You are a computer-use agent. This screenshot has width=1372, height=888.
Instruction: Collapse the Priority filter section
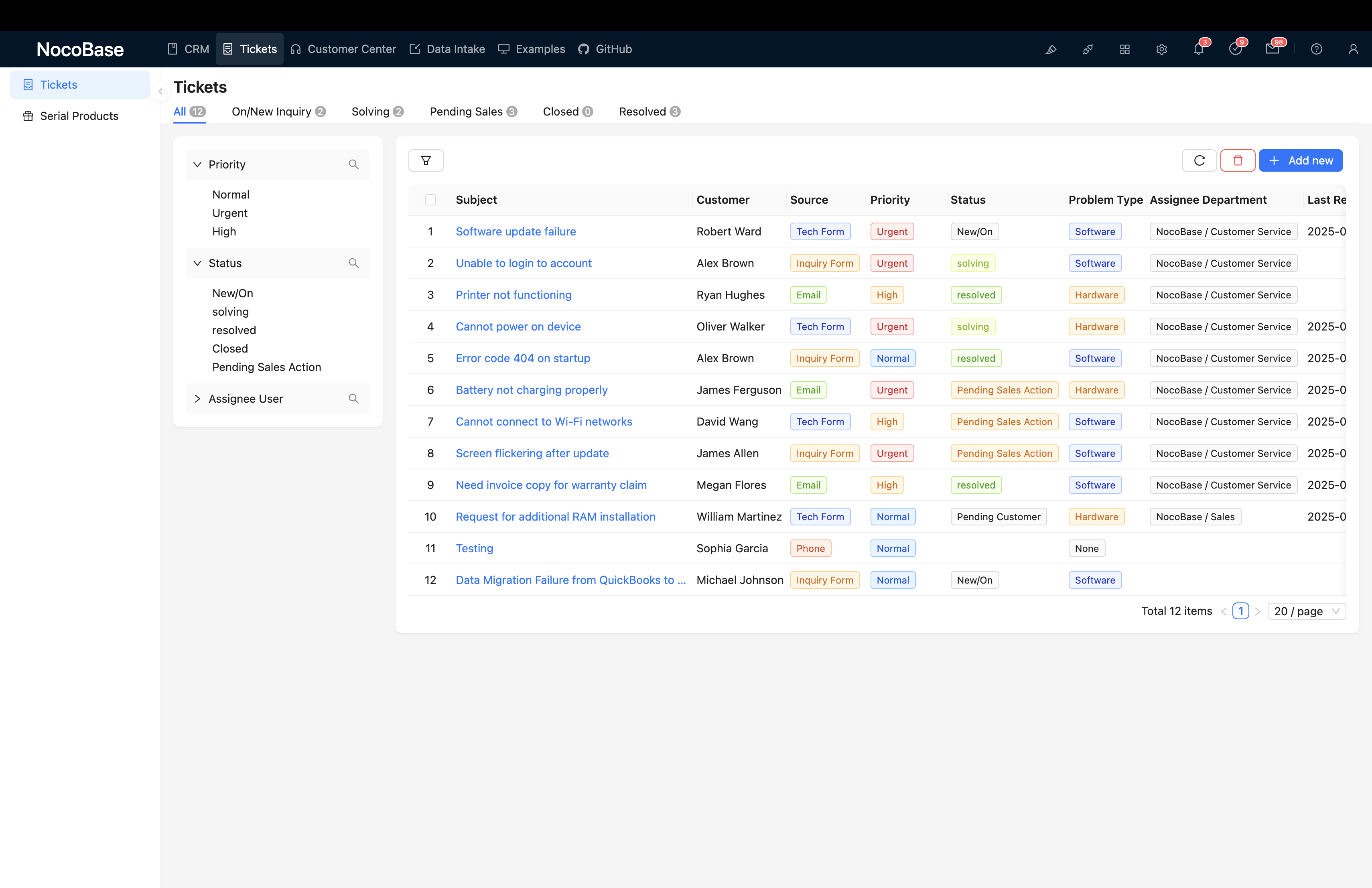[x=197, y=164]
